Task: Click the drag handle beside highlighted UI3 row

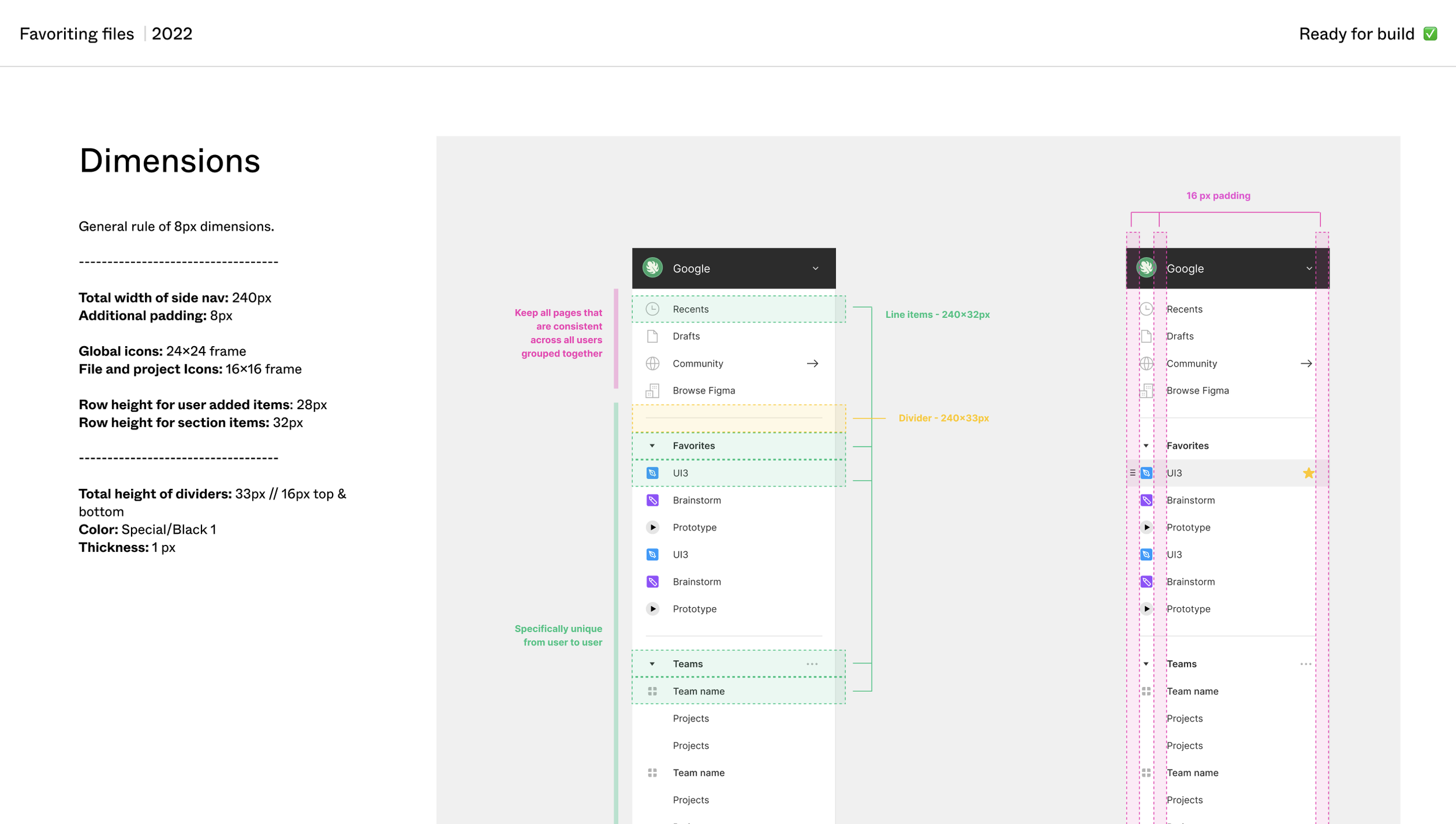Action: pyautogui.click(x=1132, y=473)
